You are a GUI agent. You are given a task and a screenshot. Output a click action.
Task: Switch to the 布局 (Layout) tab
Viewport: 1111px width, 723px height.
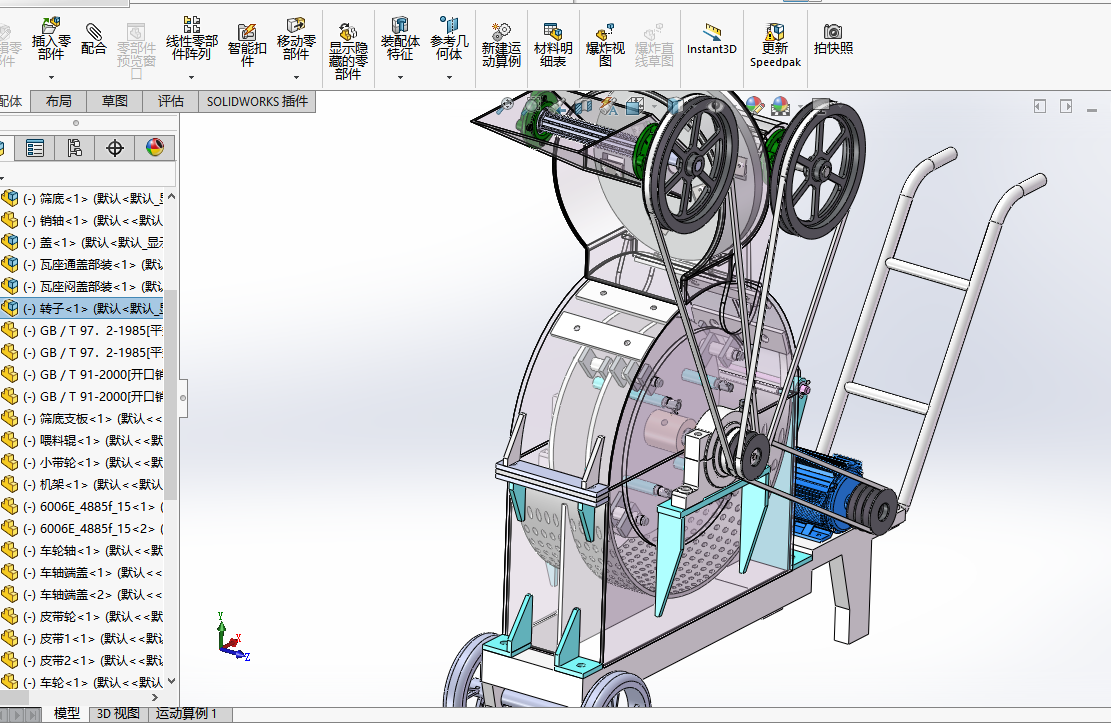[x=58, y=101]
